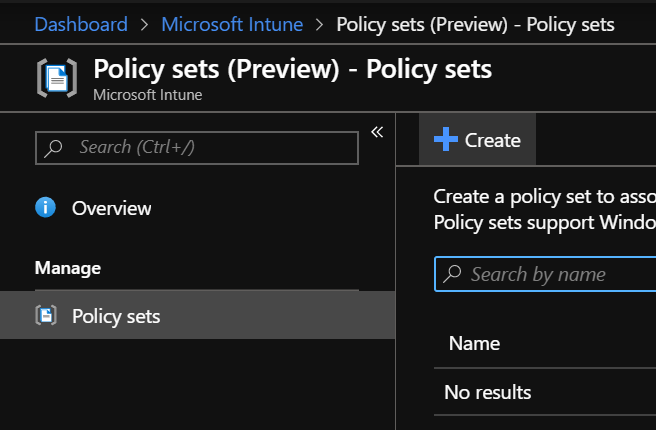The image size is (656, 430).
Task: Click the Dashboard breadcrumb link
Action: [x=81, y=24]
